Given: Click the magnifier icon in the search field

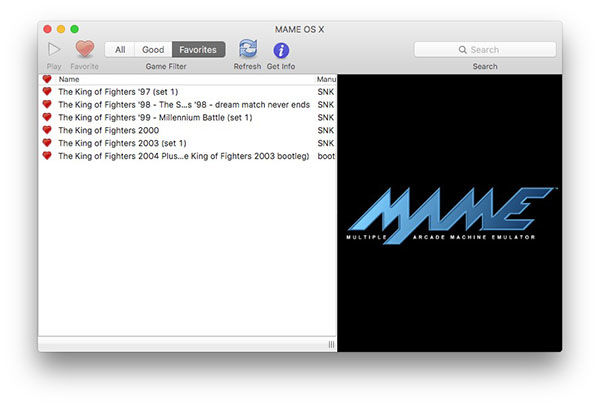Looking at the screenshot, I should pyautogui.click(x=462, y=50).
